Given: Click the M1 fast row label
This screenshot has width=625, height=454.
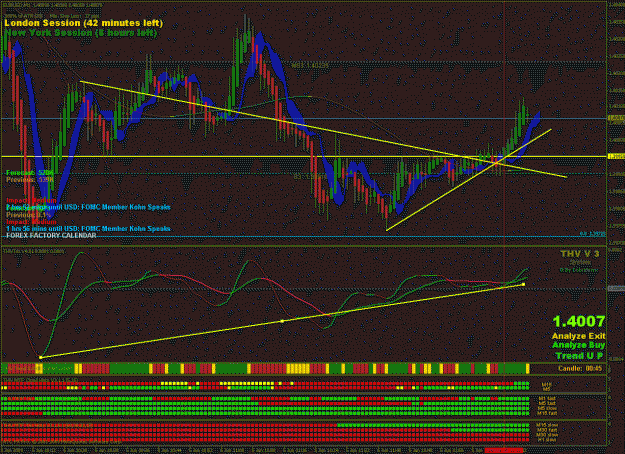Looking at the screenshot, I should (547, 399).
